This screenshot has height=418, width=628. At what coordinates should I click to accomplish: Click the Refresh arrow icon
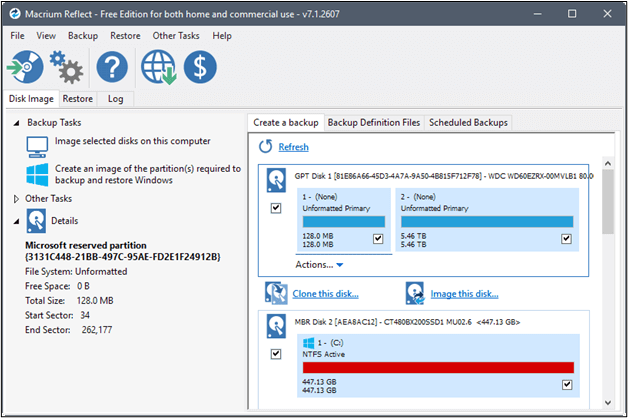point(266,147)
